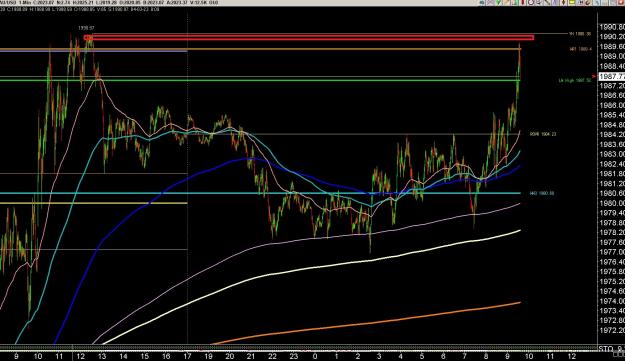The image size is (625, 361).
Task: Click the green checkmark toolbar icon
Action: coord(499,2)
